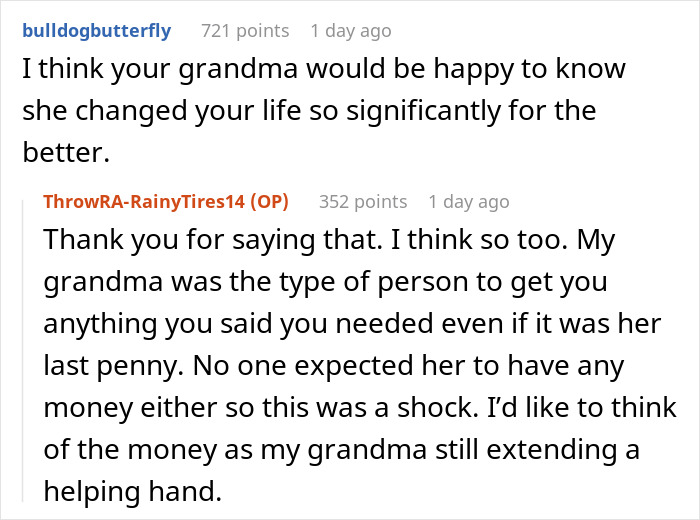Image resolution: width=700 pixels, height=520 pixels.
Task: Click the line 'of the money as my grandma'
Action: tap(342, 450)
